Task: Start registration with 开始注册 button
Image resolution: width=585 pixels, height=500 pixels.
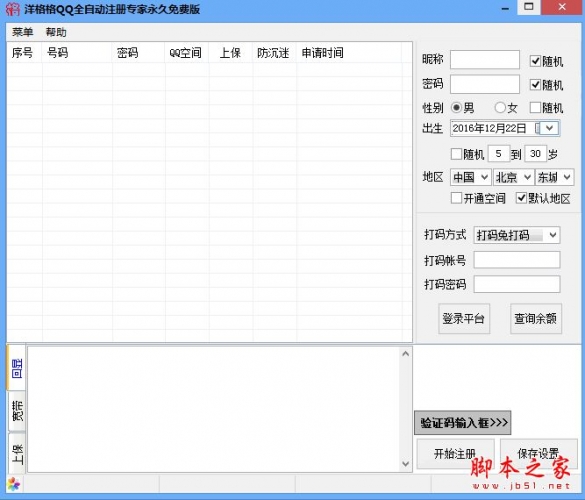Action: [x=455, y=454]
